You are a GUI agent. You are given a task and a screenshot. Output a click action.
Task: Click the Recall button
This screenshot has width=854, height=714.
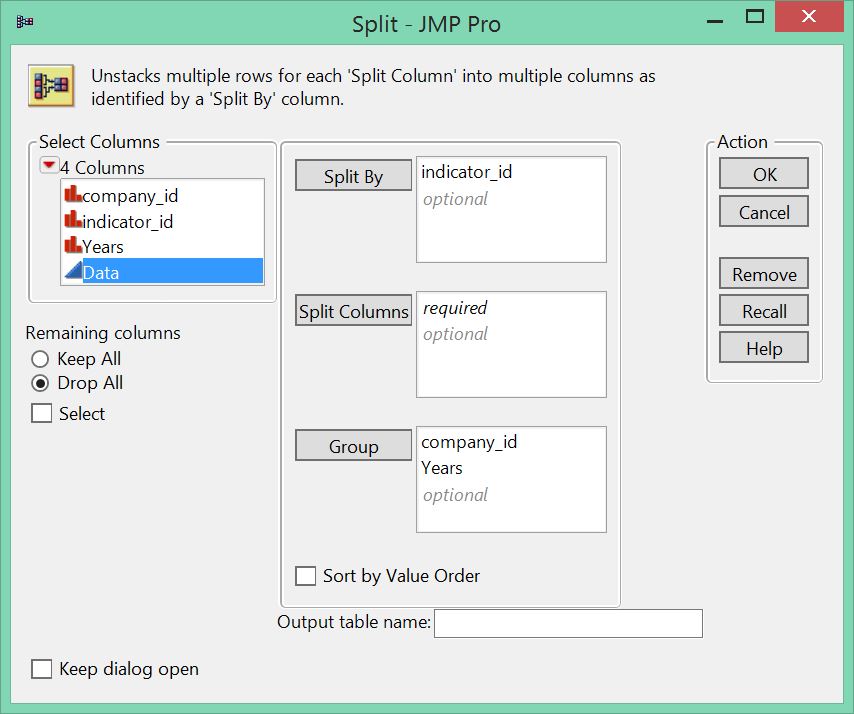click(x=764, y=311)
